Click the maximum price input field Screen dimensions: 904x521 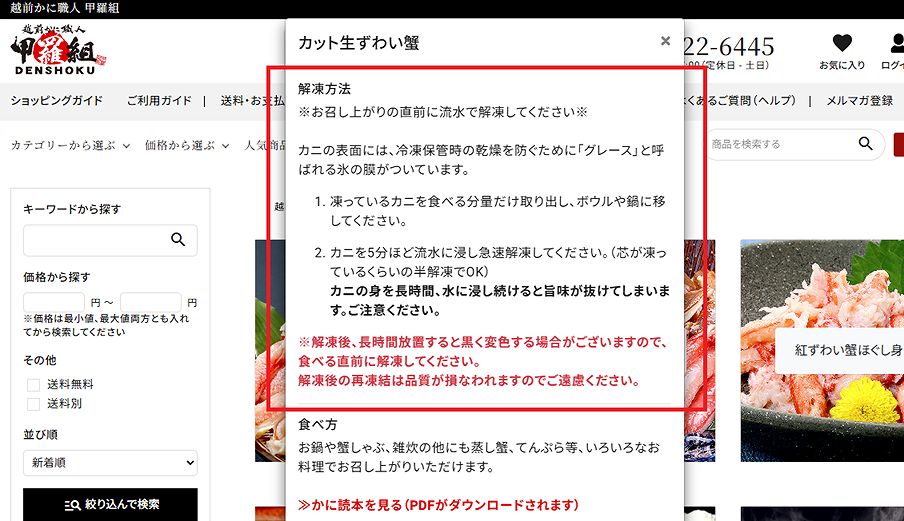(x=151, y=302)
